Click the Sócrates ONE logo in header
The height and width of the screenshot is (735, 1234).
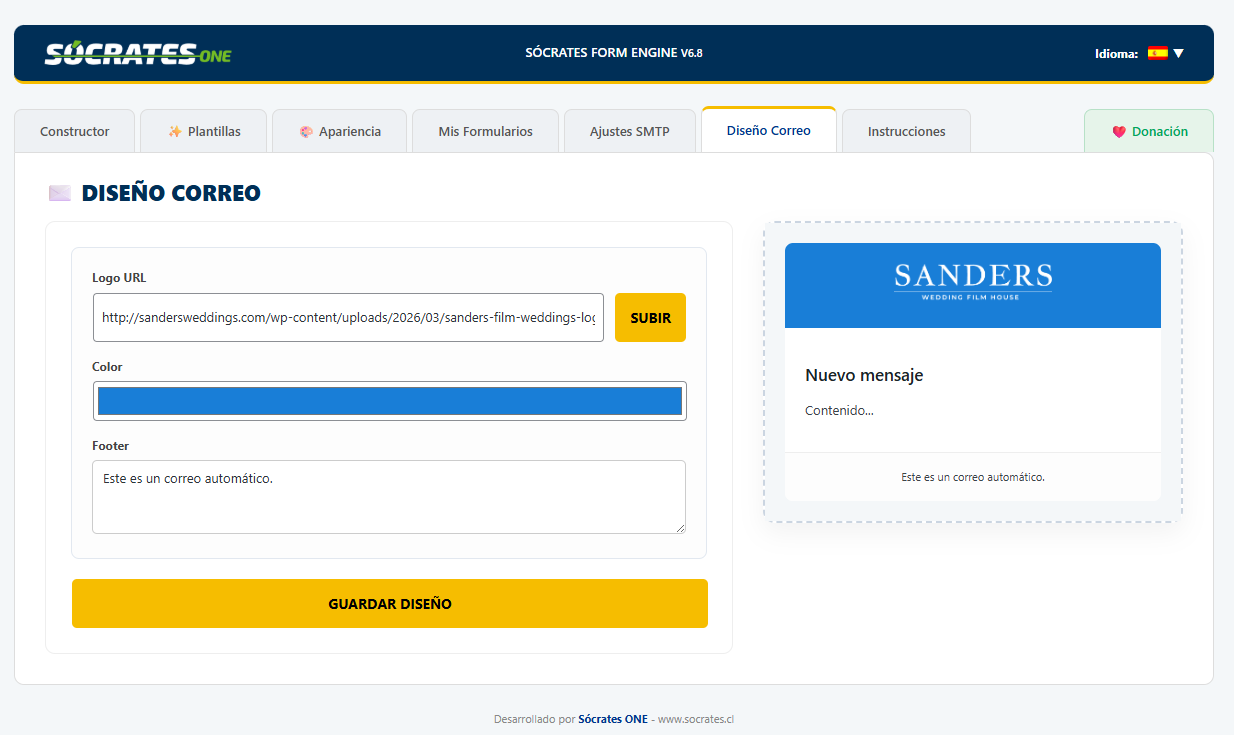pyautogui.click(x=138, y=53)
